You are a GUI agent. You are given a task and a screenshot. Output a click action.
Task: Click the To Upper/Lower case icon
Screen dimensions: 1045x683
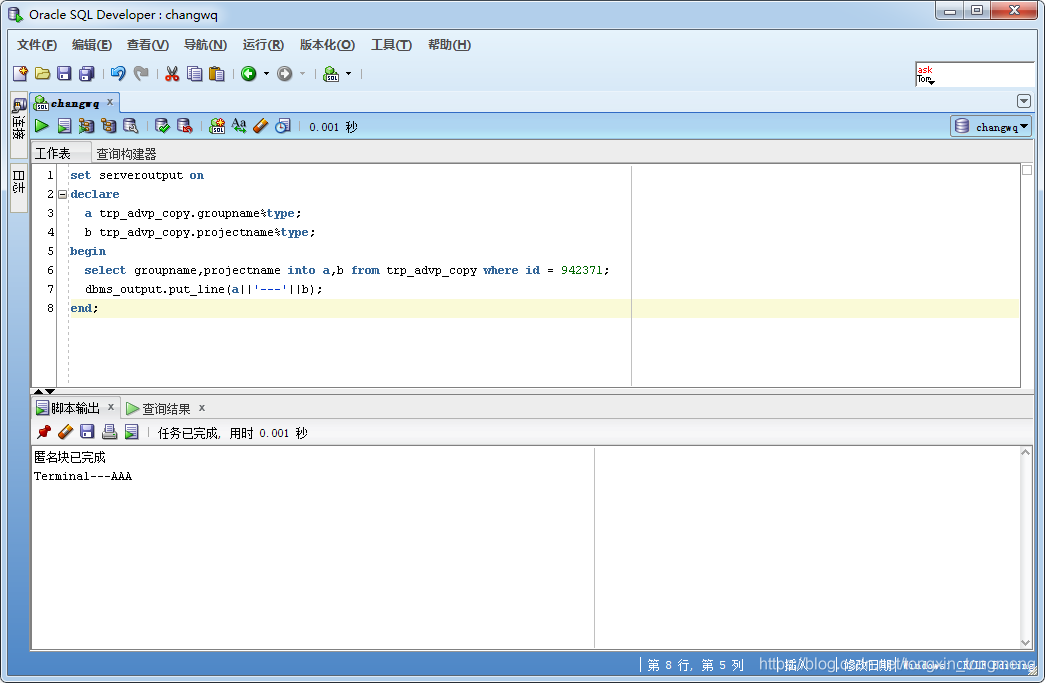[x=239, y=125]
